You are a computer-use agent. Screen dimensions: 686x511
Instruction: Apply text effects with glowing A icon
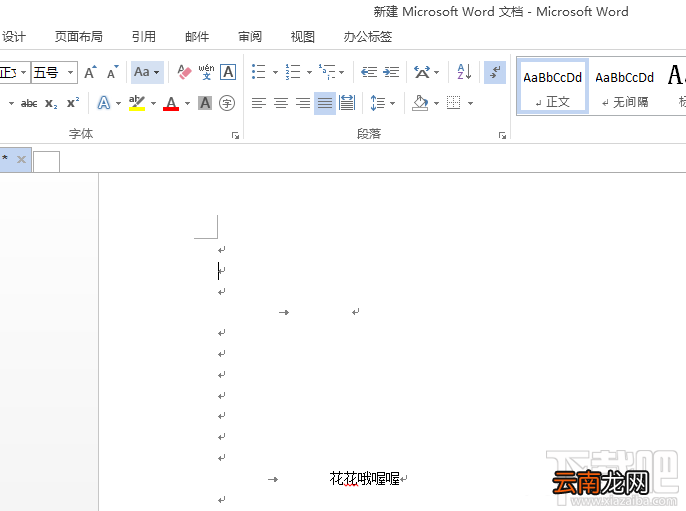[x=104, y=103]
